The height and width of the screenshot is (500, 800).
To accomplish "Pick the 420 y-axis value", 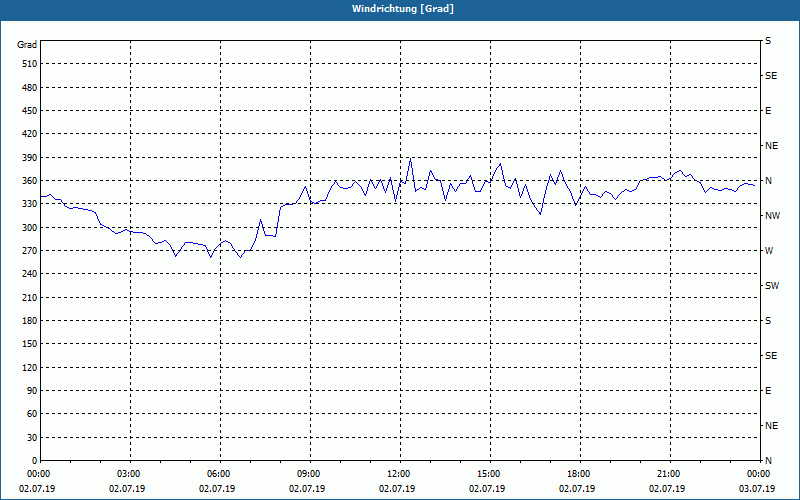I will (30, 134).
